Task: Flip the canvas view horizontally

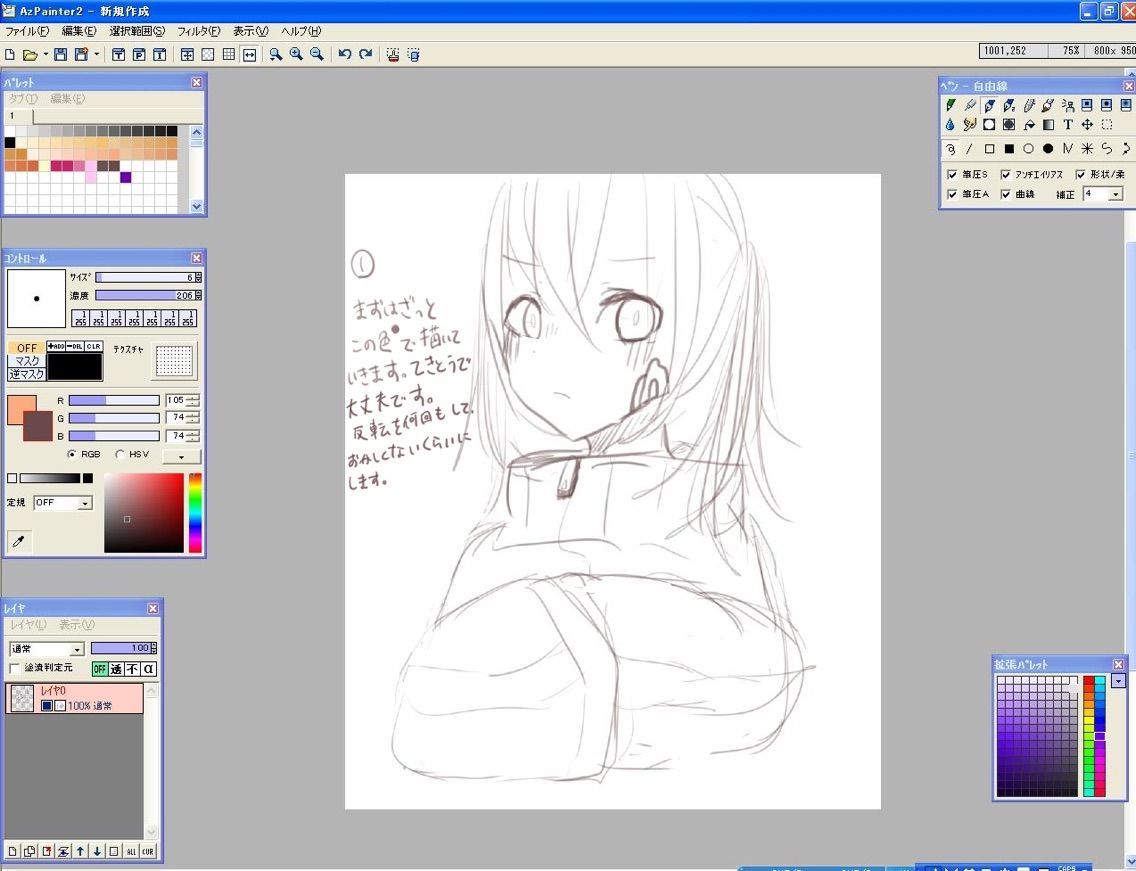Action: coord(250,54)
